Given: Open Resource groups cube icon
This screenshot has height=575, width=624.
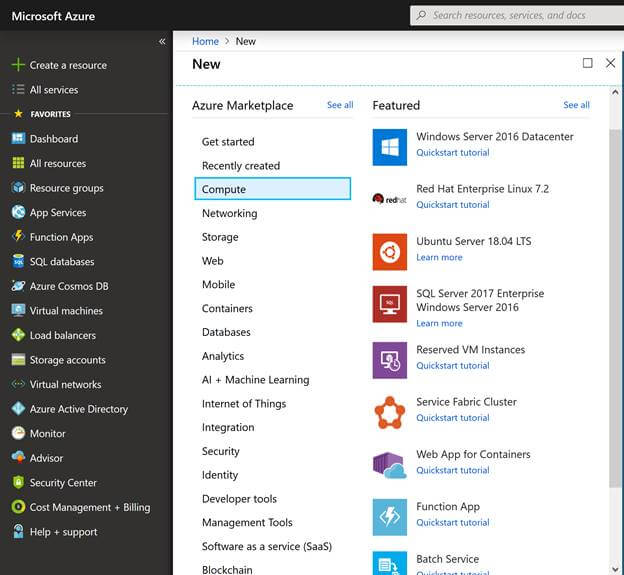Looking at the screenshot, I should pyautogui.click(x=18, y=187).
